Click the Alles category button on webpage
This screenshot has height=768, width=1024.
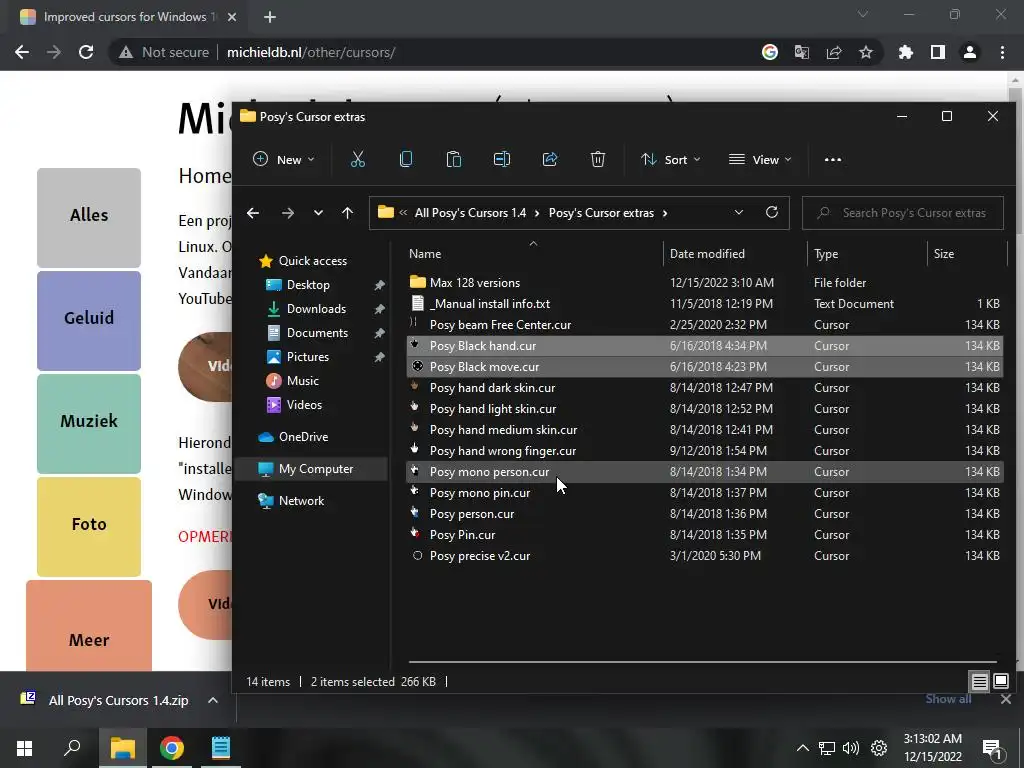coord(89,217)
